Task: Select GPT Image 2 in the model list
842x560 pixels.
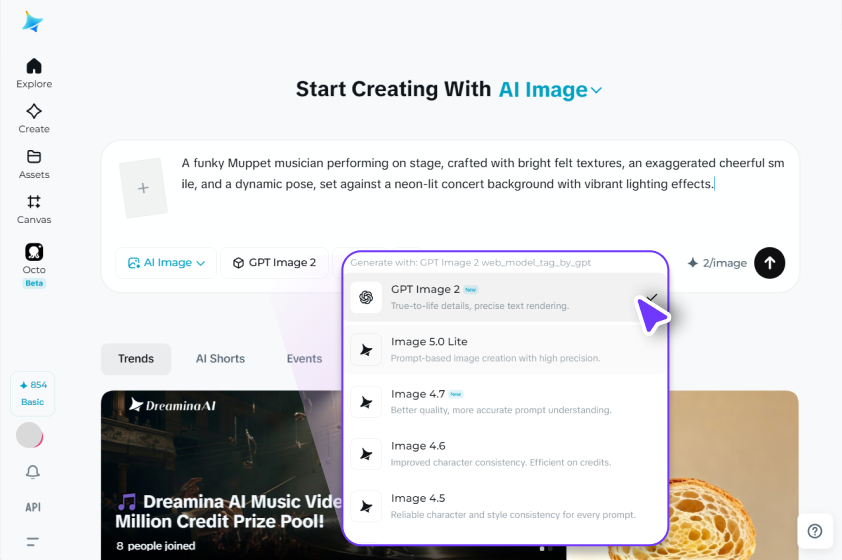Action: pyautogui.click(x=505, y=297)
